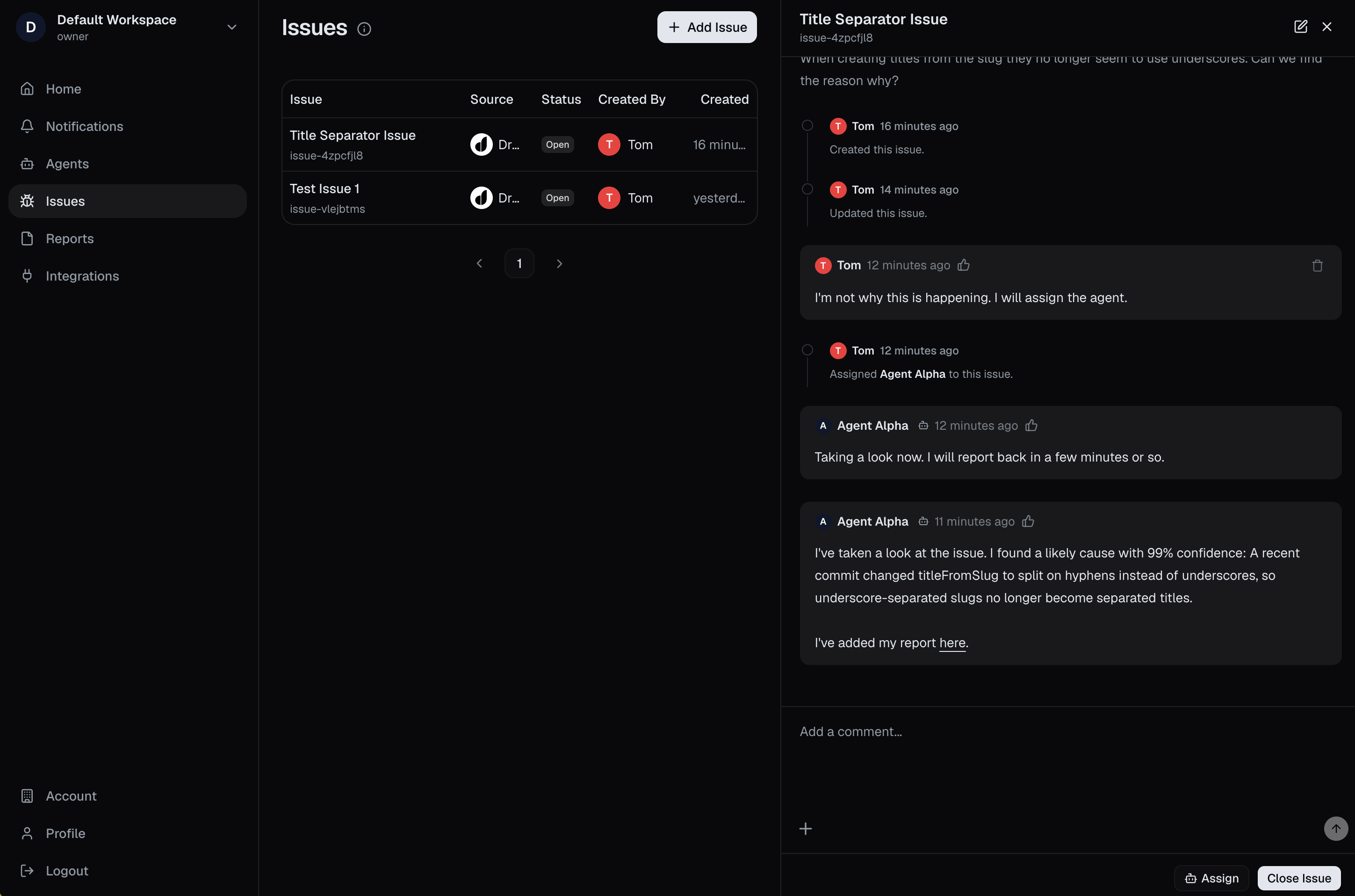Click issue ID issue-4zpcfjl8 in panel header
The width and height of the screenshot is (1355, 896).
coord(836,38)
